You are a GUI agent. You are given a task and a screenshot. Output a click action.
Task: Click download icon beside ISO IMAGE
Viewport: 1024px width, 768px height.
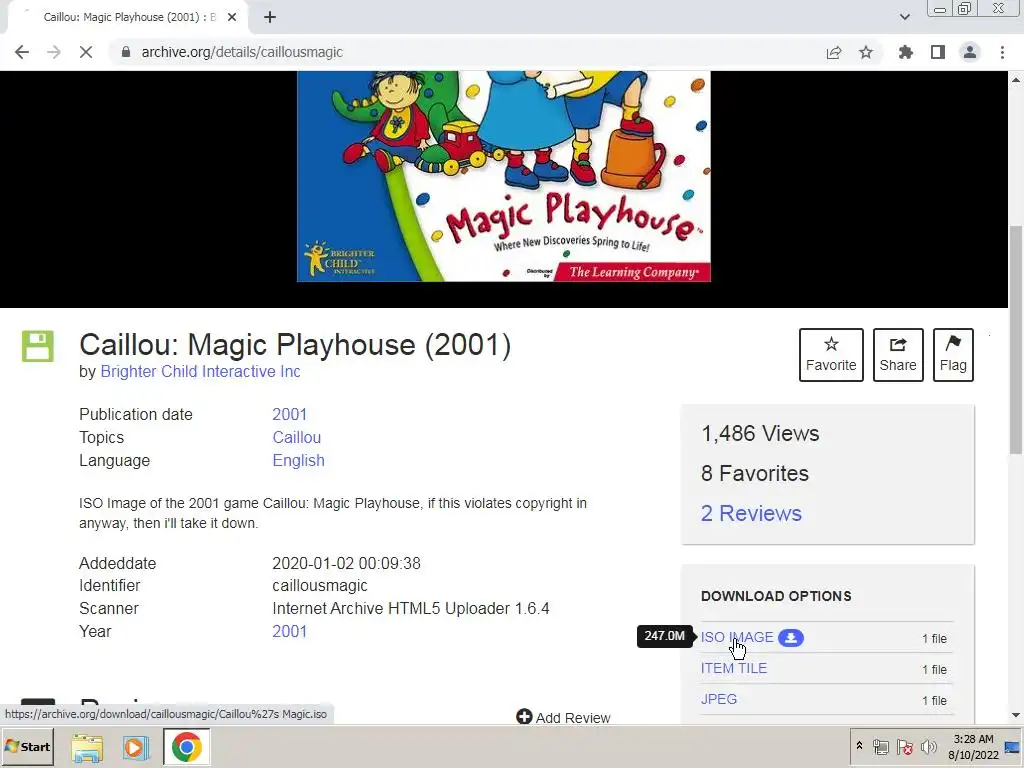click(791, 638)
